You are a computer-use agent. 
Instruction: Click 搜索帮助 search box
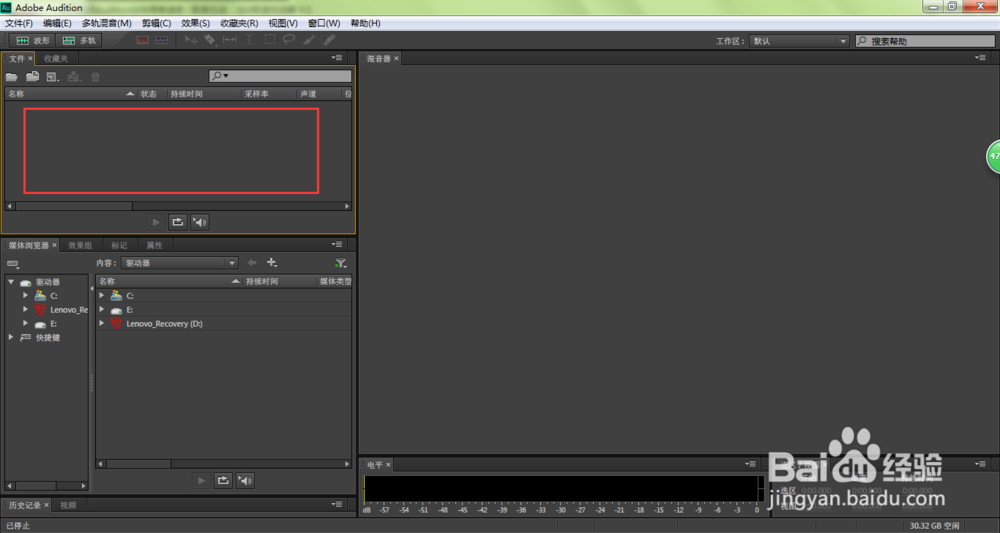point(925,41)
